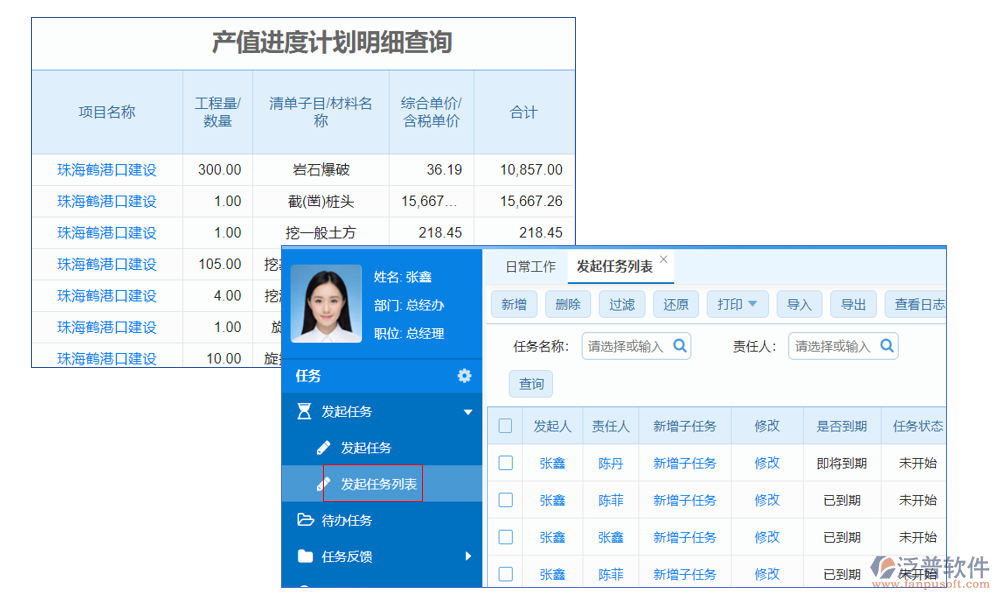Click the folder icon for 任务反馈
The height and width of the screenshot is (600, 1000).
pyautogui.click(x=305, y=556)
